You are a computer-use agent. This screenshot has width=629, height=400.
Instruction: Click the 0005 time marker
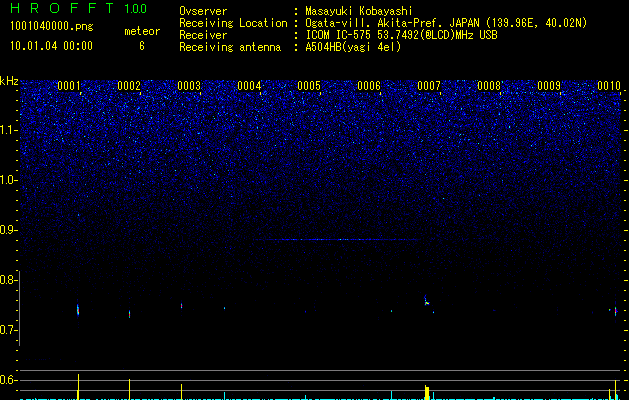[309, 86]
